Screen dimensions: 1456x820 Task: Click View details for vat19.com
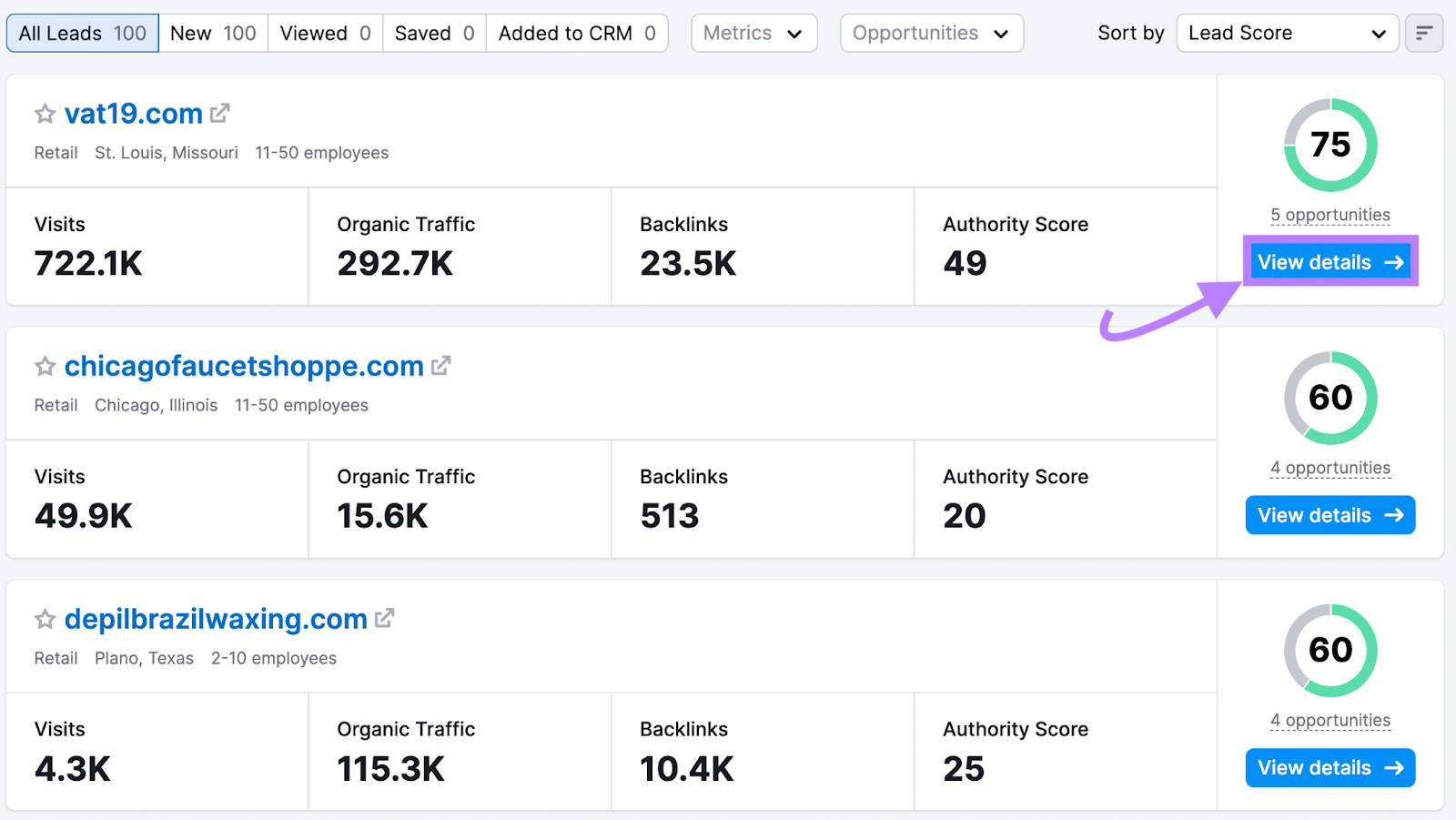click(1330, 262)
